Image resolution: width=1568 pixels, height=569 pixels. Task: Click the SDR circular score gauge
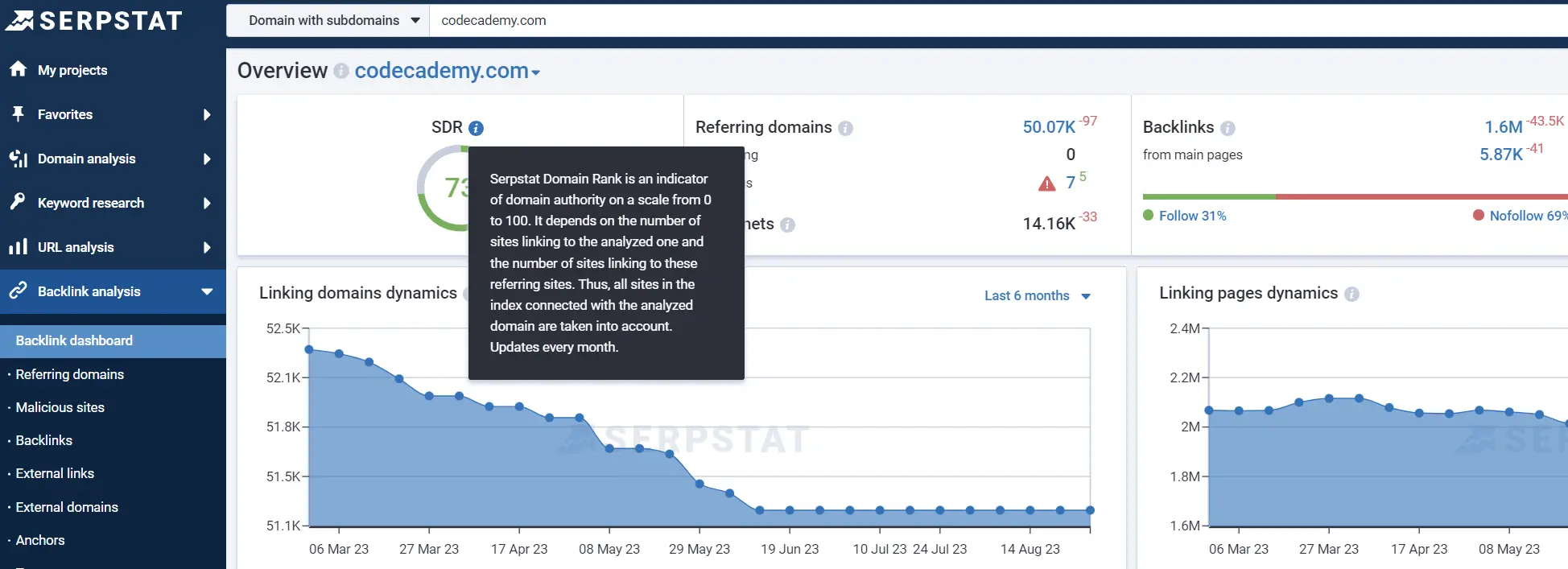pyautogui.click(x=443, y=188)
